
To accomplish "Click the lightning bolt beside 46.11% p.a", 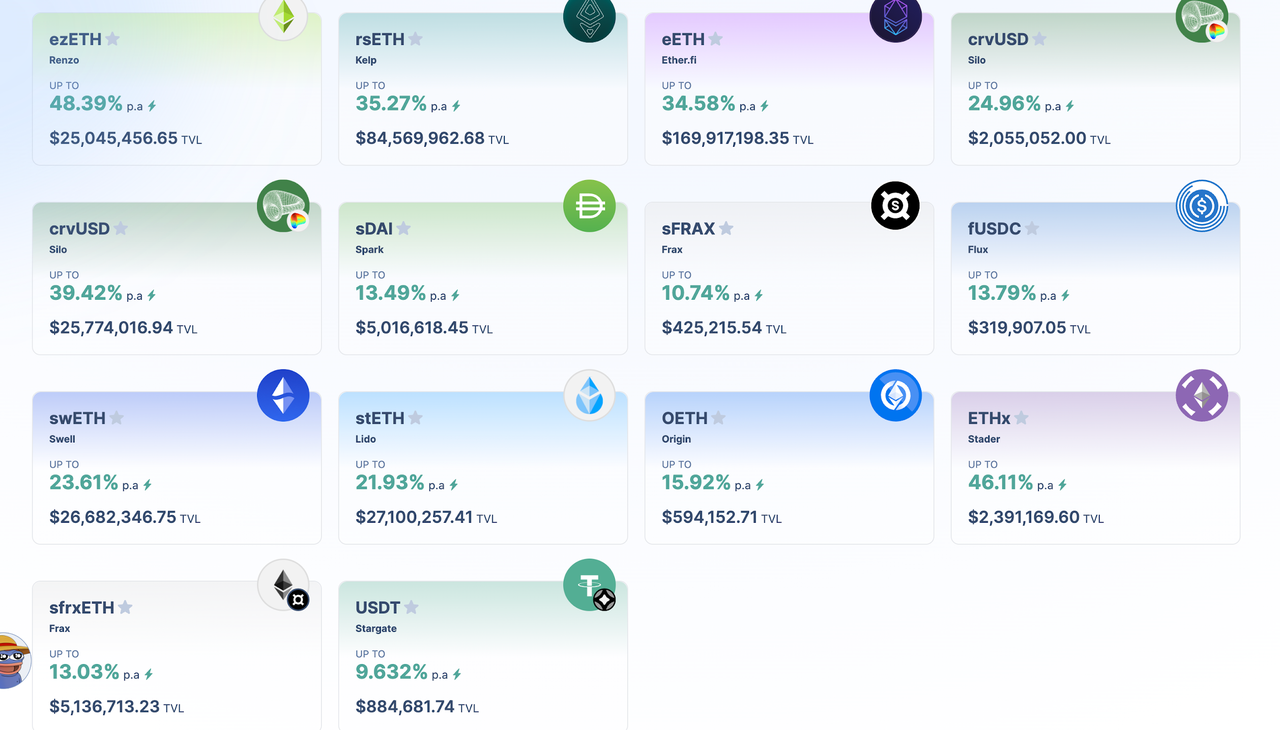I will pos(1062,485).
